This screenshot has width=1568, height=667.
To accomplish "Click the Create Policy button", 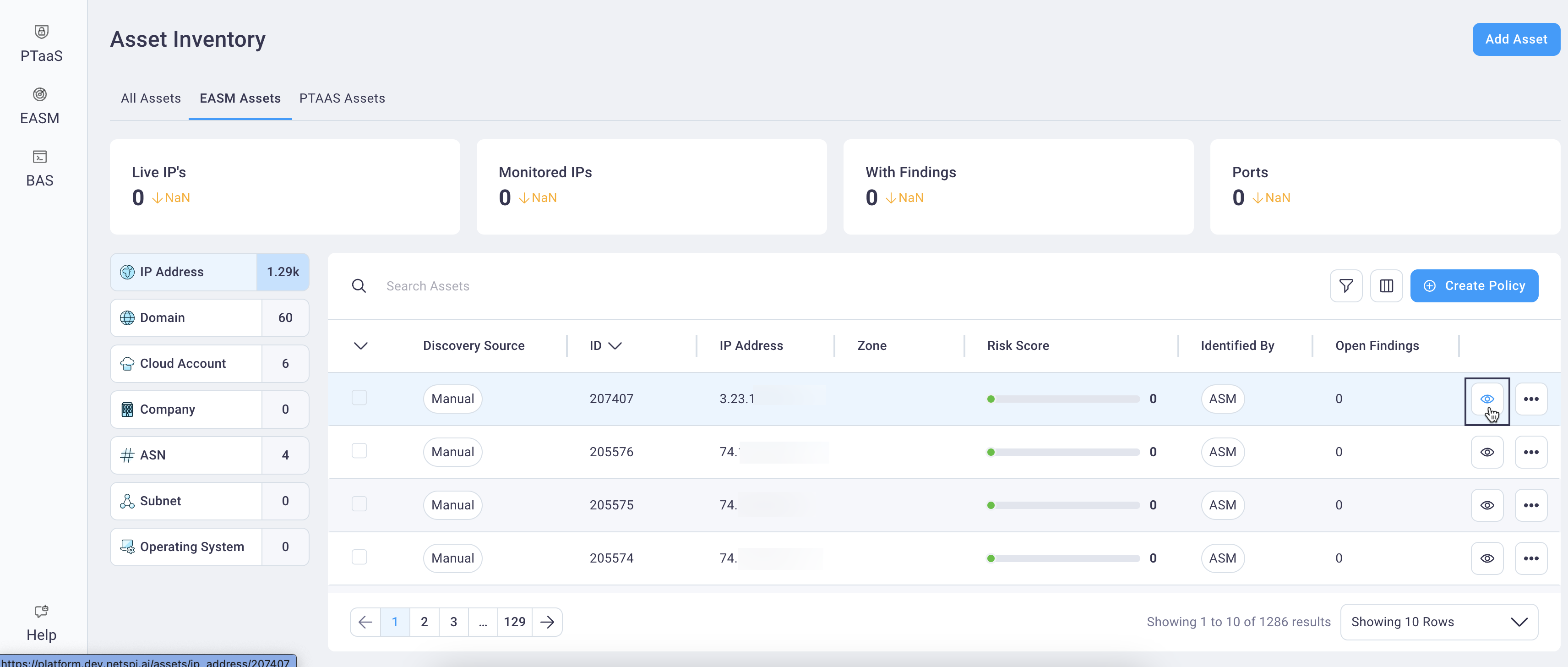I will (1474, 286).
